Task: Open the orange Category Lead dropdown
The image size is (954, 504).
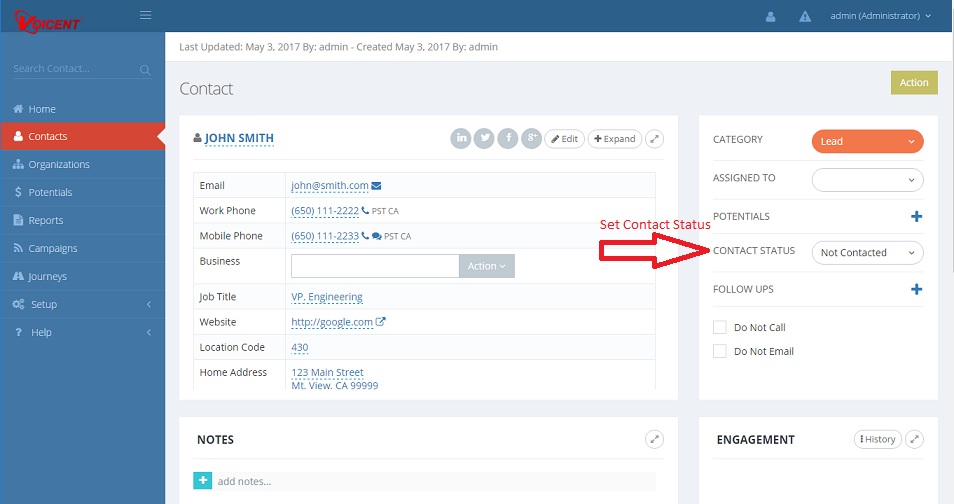Action: point(867,142)
